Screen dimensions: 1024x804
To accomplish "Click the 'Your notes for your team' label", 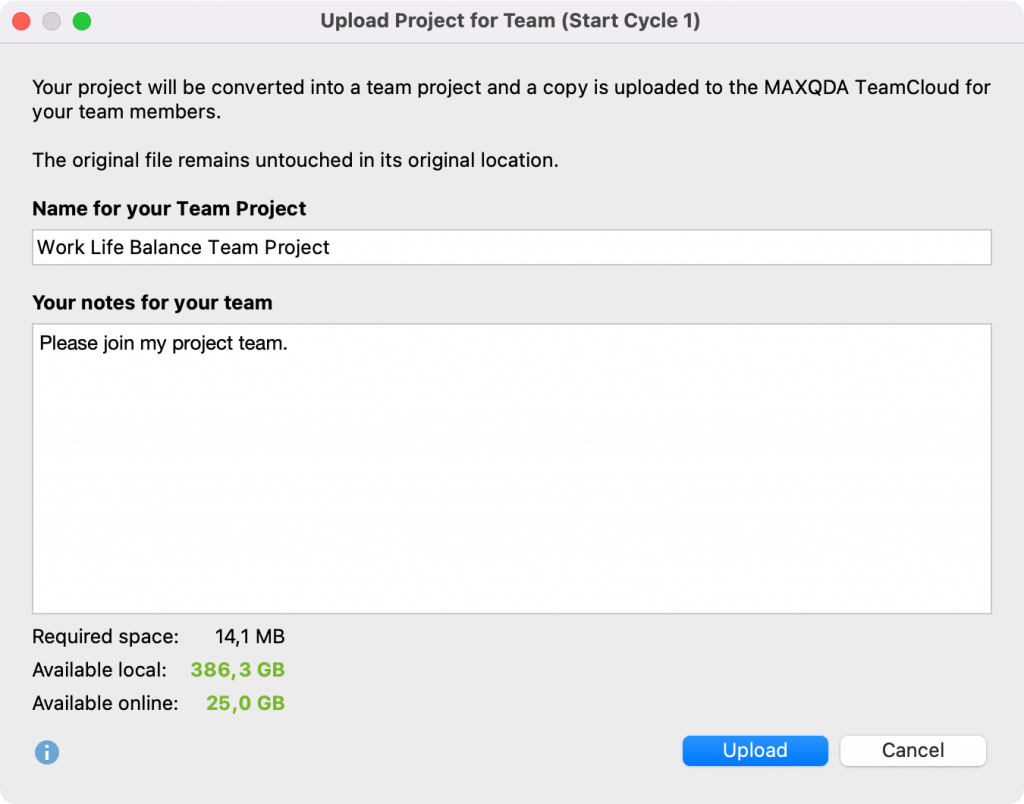I will click(152, 302).
